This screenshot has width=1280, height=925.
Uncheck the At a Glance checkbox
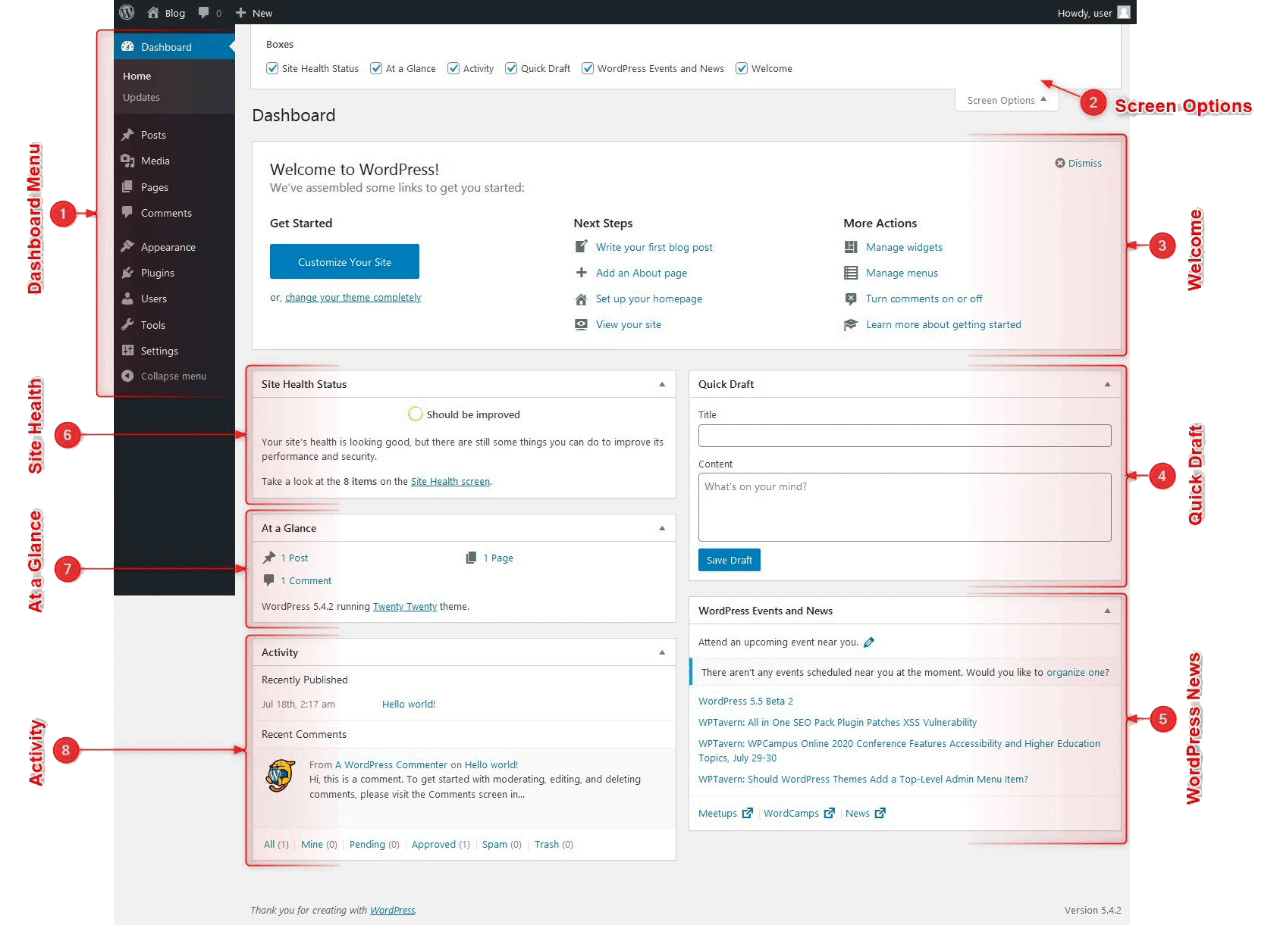376,69
